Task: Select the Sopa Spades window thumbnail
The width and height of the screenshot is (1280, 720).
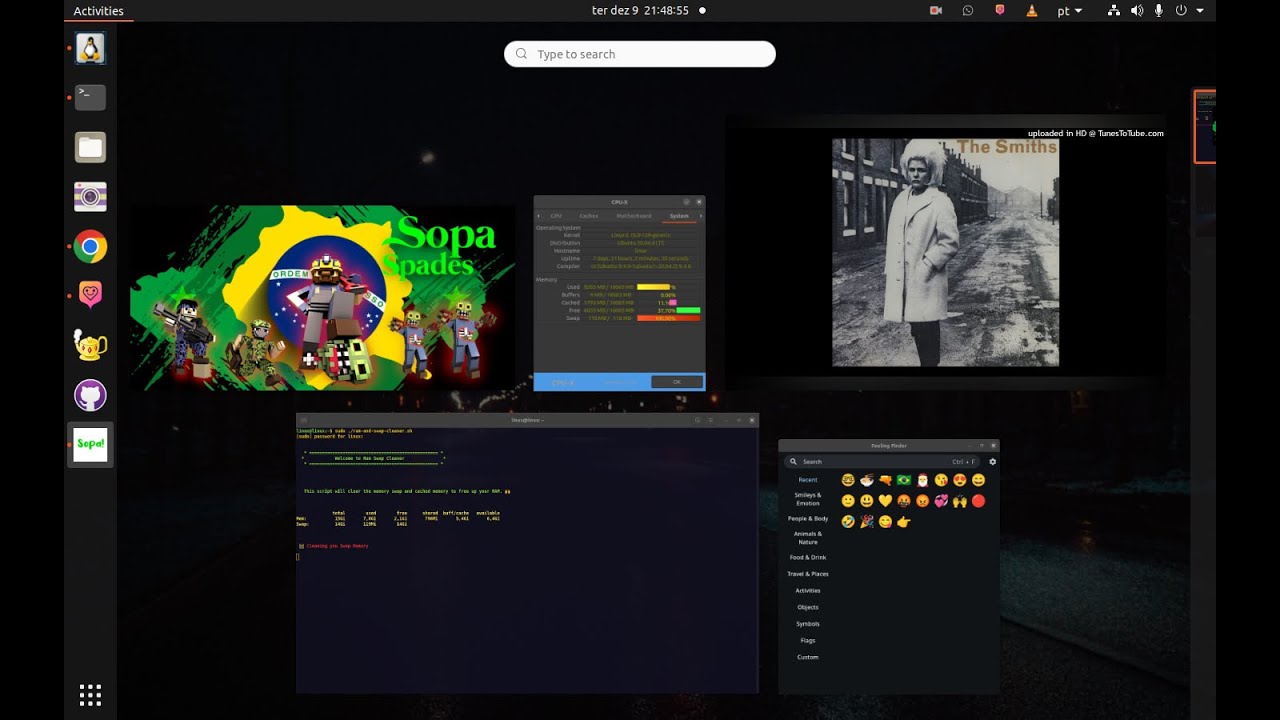Action: tap(322, 298)
